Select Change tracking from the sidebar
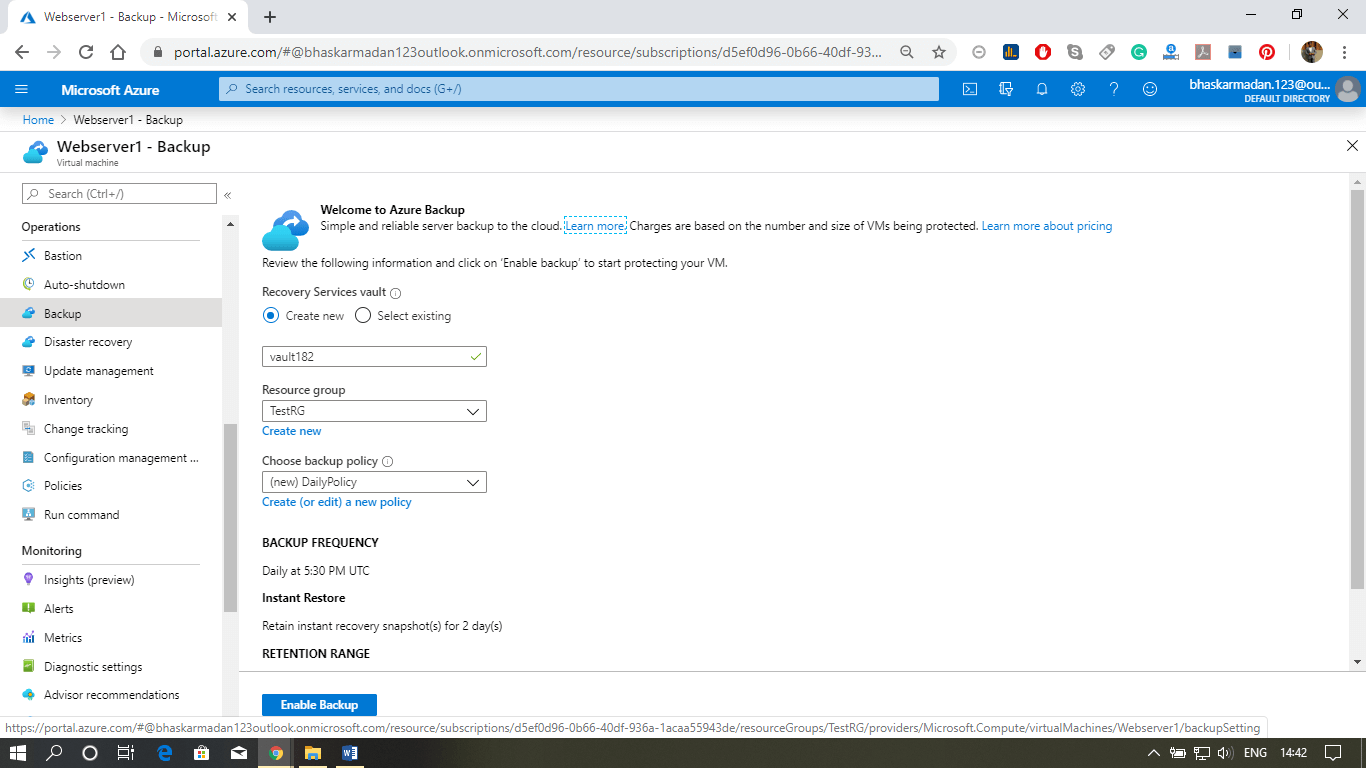 (88, 428)
